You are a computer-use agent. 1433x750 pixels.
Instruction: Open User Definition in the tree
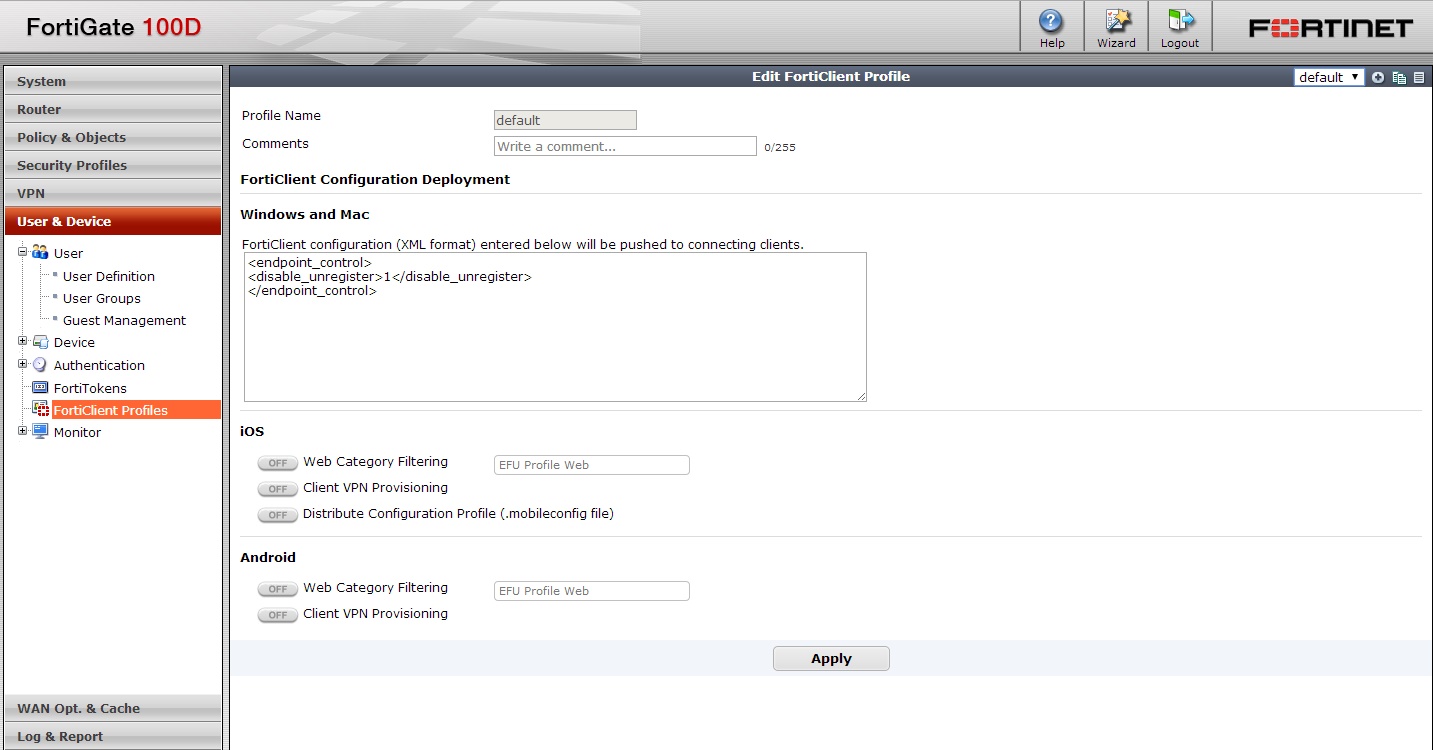(109, 276)
